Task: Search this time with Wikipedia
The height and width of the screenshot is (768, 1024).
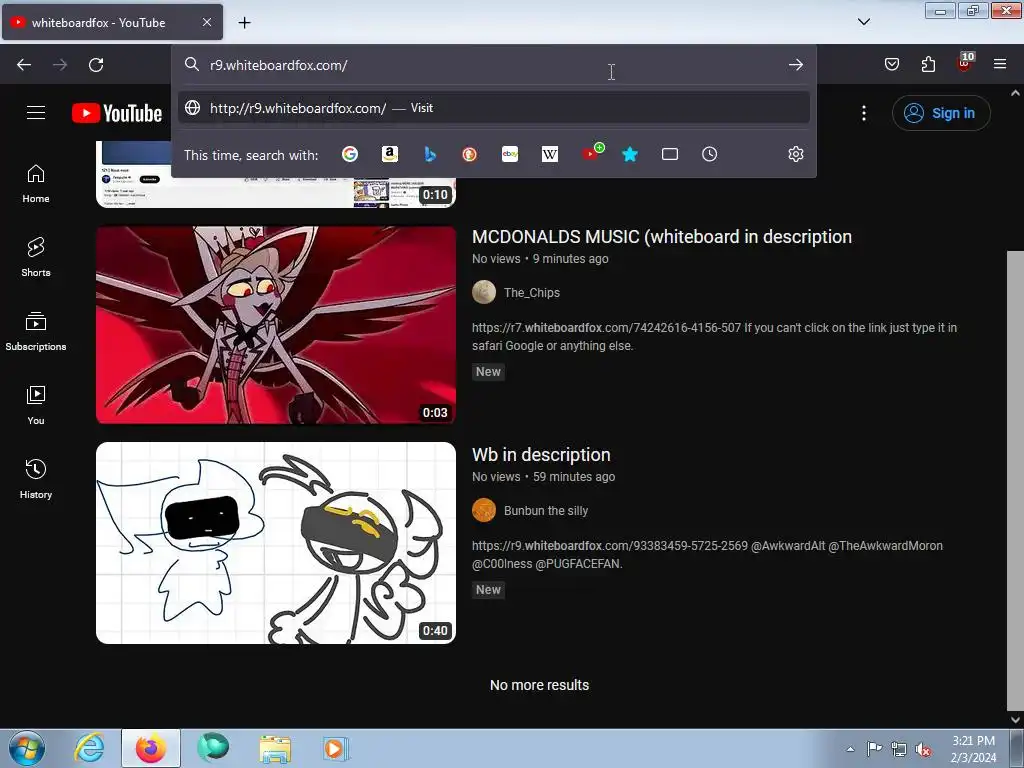Action: click(550, 154)
